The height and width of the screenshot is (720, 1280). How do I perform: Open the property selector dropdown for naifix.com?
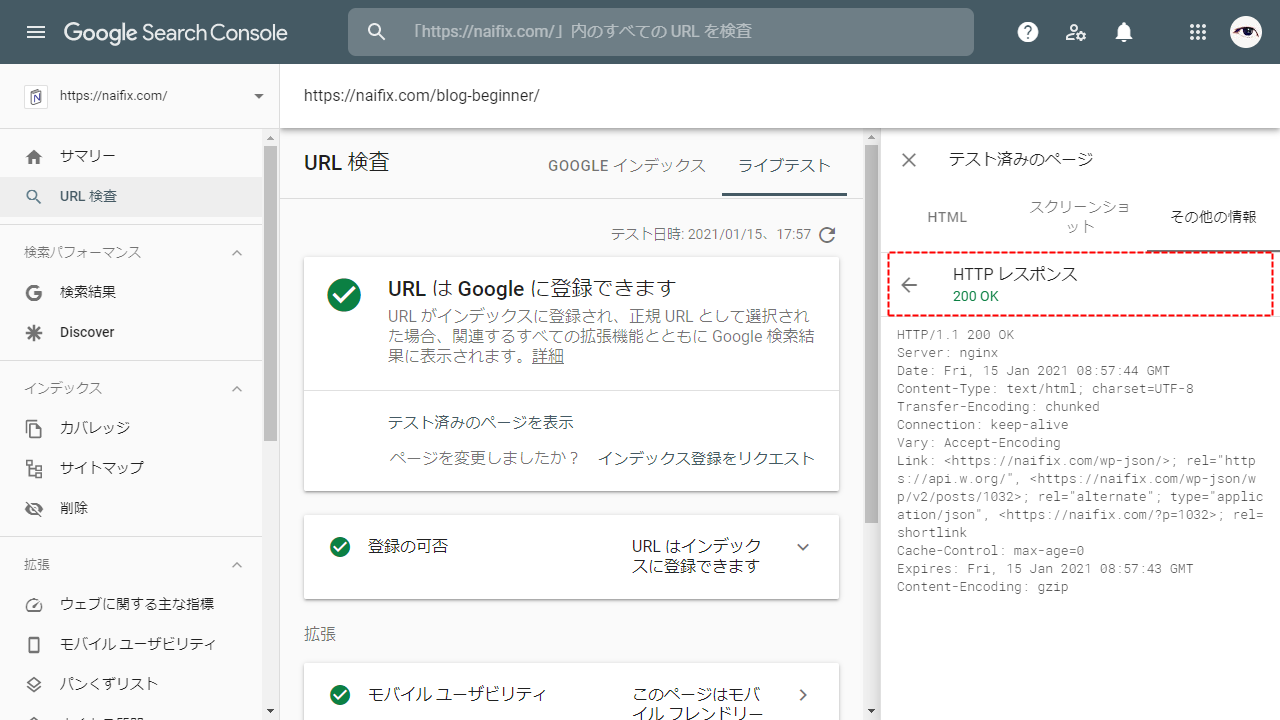click(259, 96)
